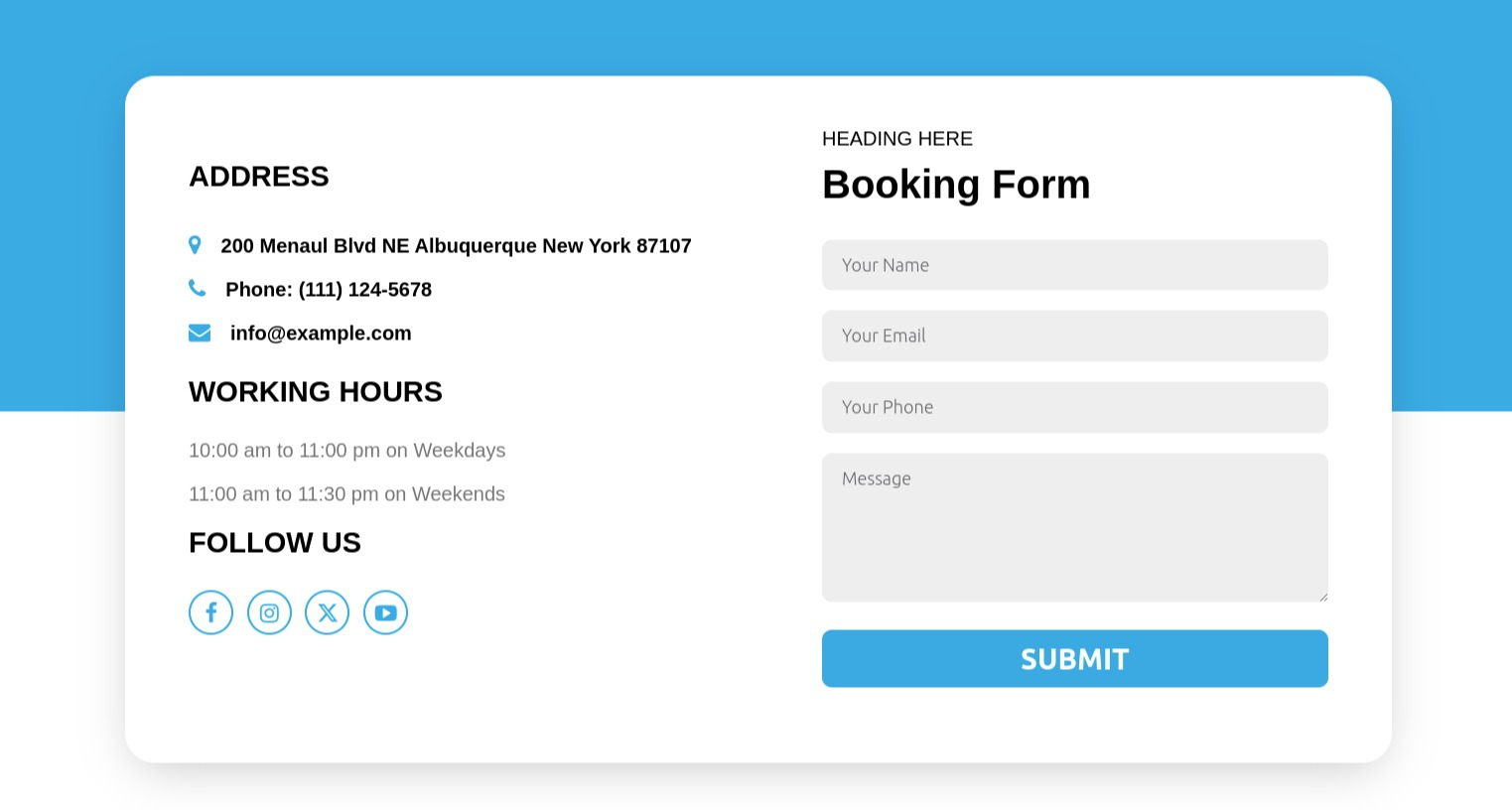This screenshot has height=810, width=1512.
Task: Open the YouTube social icon
Action: tap(385, 612)
